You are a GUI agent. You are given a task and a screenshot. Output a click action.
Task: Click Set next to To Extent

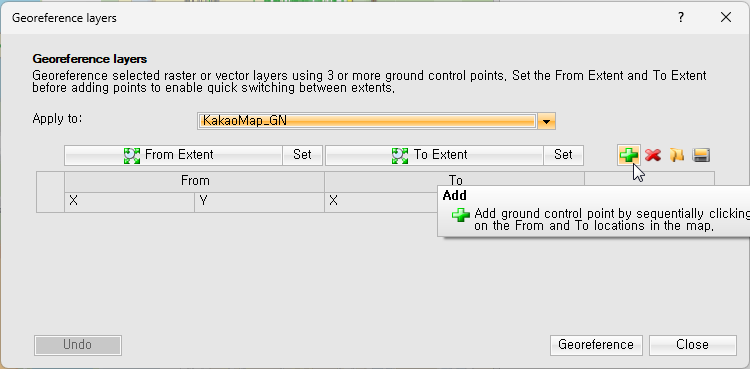tap(563, 155)
